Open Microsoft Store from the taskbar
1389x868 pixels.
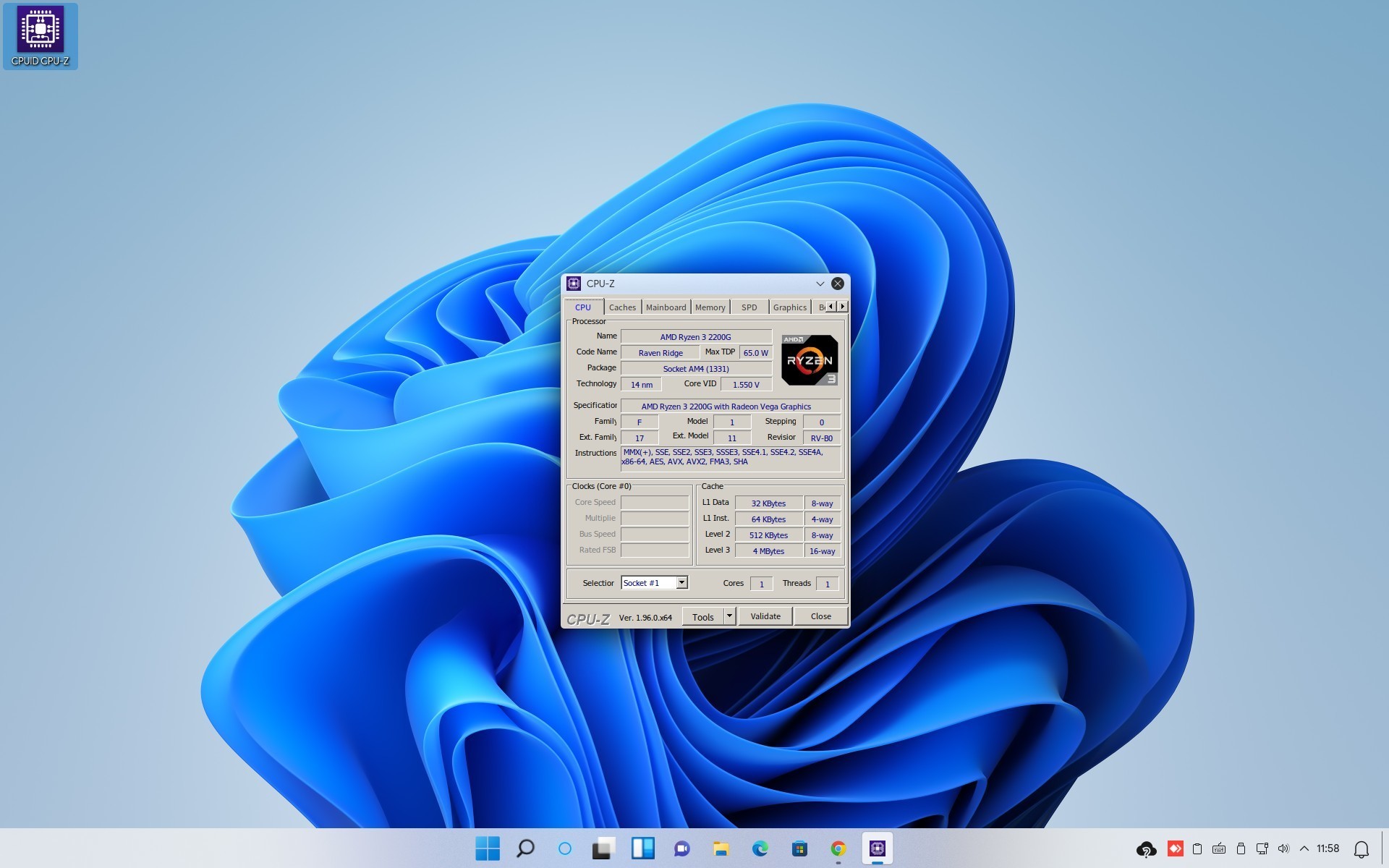[799, 848]
